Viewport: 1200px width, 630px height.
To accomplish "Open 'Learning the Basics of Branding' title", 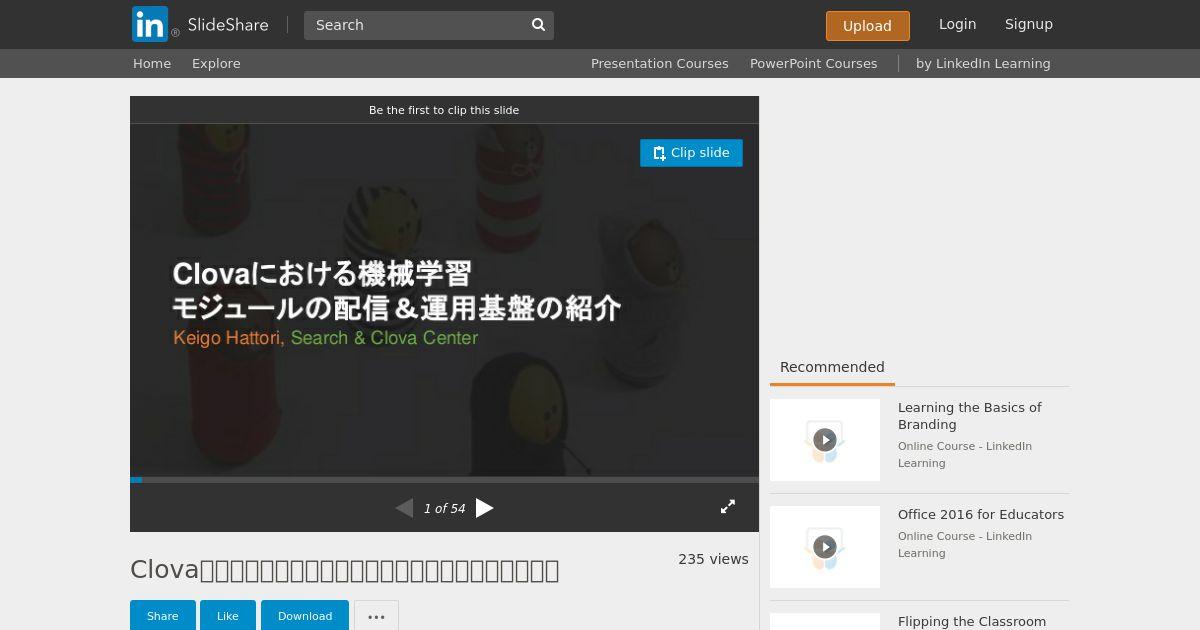I will (x=969, y=416).
